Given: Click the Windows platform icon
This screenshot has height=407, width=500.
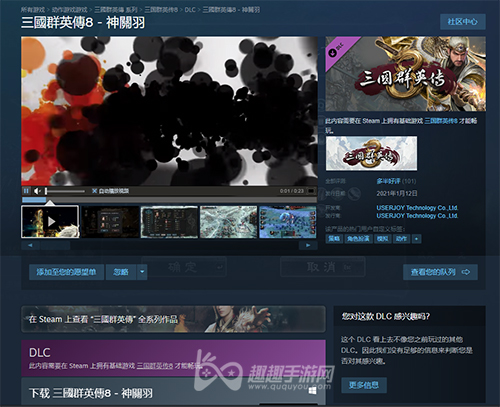Looking at the screenshot, I should coord(312,391).
